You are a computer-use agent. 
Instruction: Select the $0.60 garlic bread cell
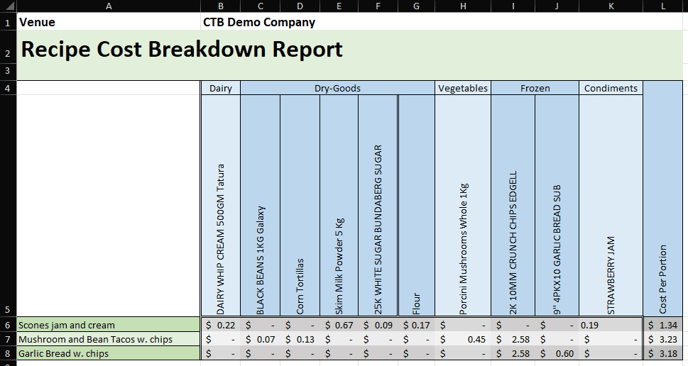(x=557, y=353)
